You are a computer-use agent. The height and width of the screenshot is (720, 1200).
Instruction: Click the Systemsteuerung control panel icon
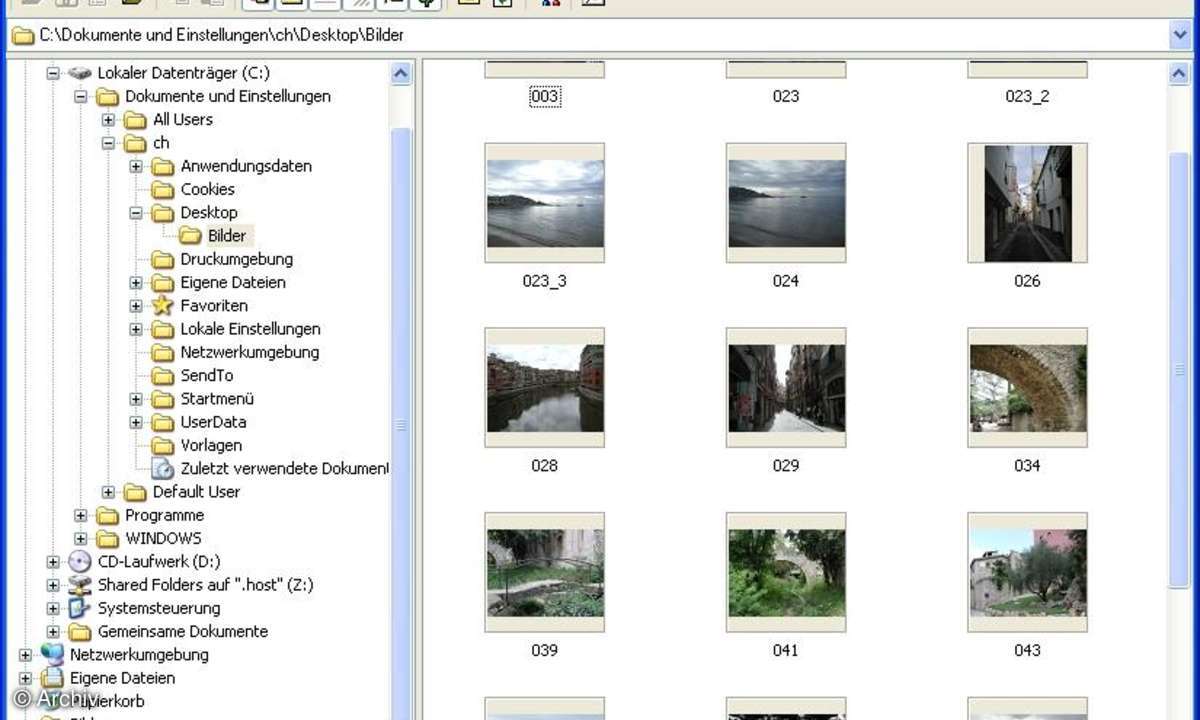click(x=79, y=608)
